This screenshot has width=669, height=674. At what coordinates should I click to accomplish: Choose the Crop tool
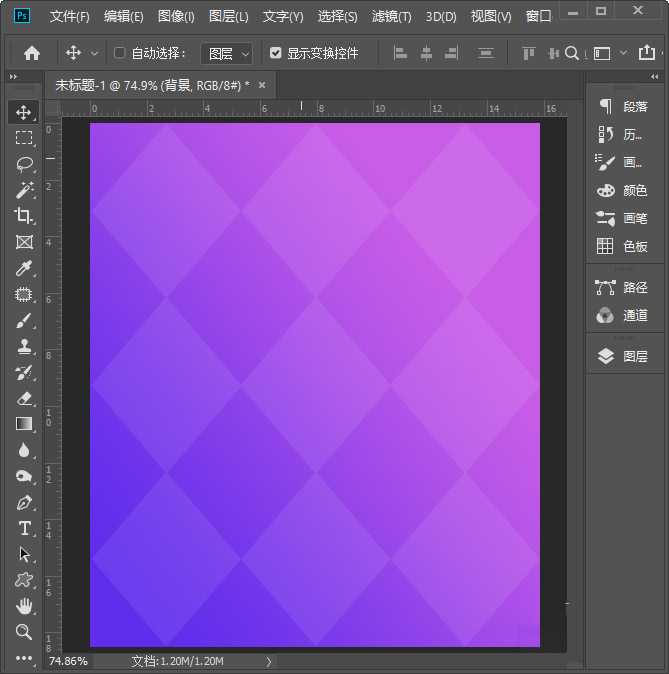tap(24, 216)
